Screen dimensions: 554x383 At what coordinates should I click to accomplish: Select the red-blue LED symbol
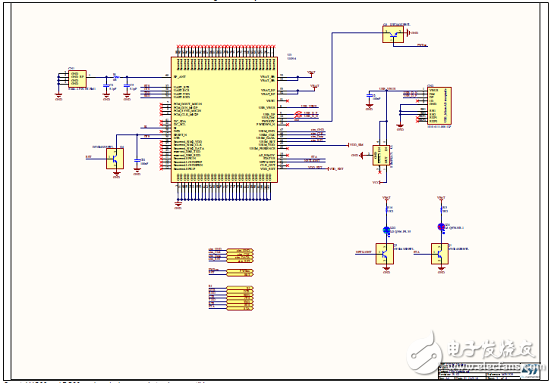pyautogui.click(x=441, y=227)
